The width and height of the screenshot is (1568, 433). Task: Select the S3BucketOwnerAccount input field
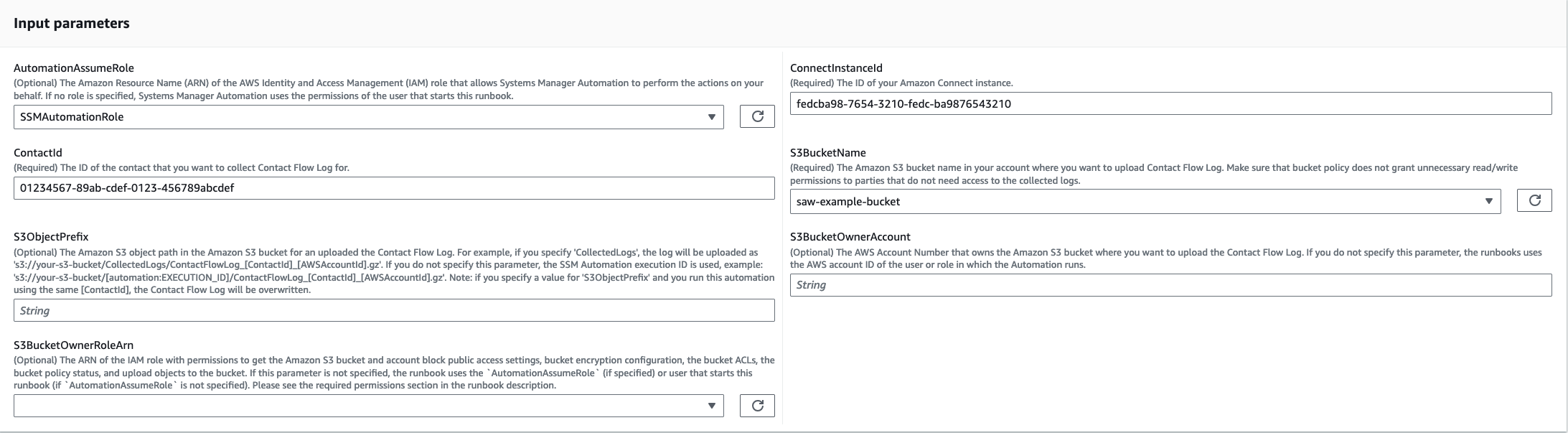(1170, 285)
